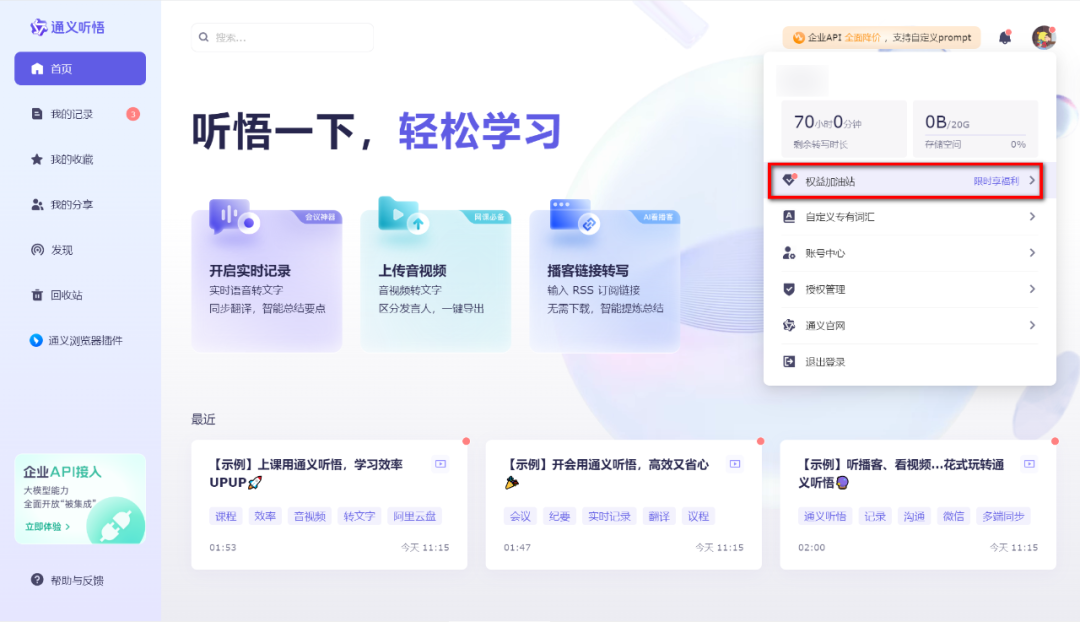Open 权益加油站 menu entry
Viewport: 1080px width, 622px height.
[905, 181]
